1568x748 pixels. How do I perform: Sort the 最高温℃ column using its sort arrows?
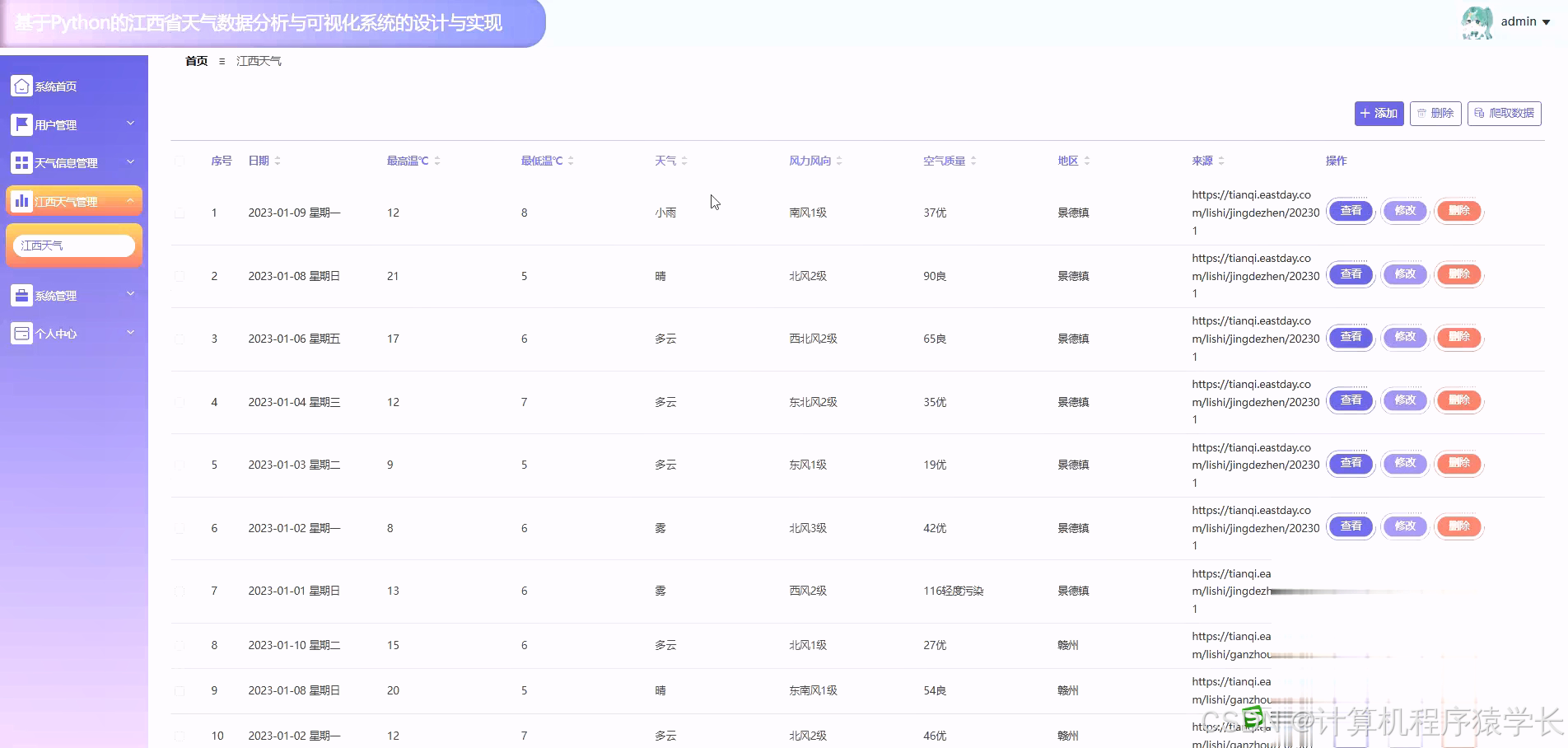[437, 161]
